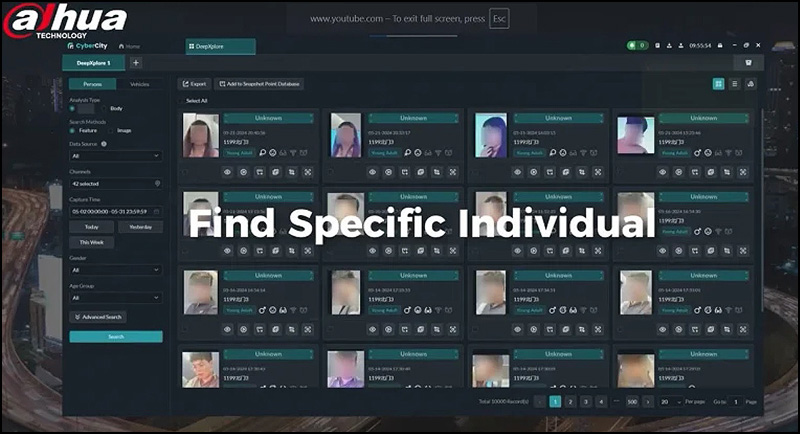Click the Capture Time date range field
The image size is (800, 434).
coord(116,211)
